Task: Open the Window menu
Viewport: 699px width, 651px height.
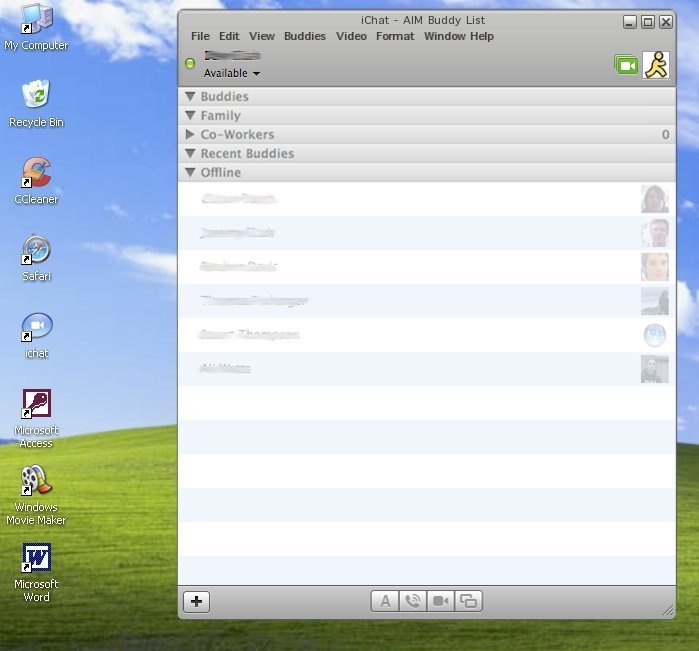Action: click(444, 36)
